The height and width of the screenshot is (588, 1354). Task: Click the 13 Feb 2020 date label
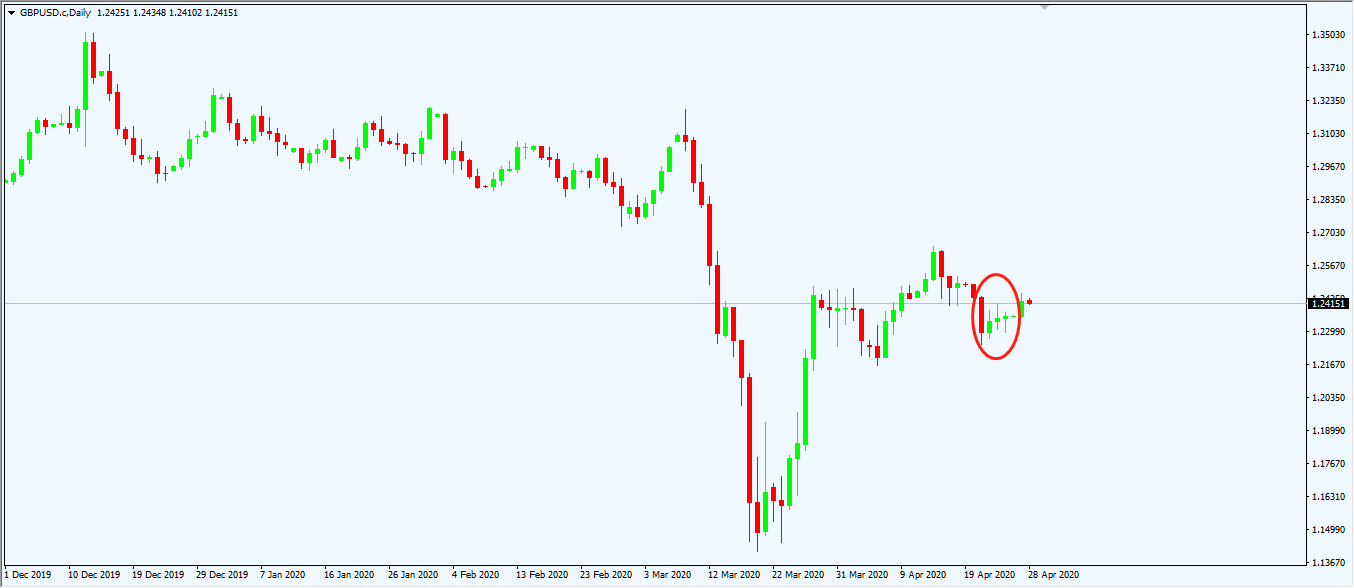pos(541,575)
